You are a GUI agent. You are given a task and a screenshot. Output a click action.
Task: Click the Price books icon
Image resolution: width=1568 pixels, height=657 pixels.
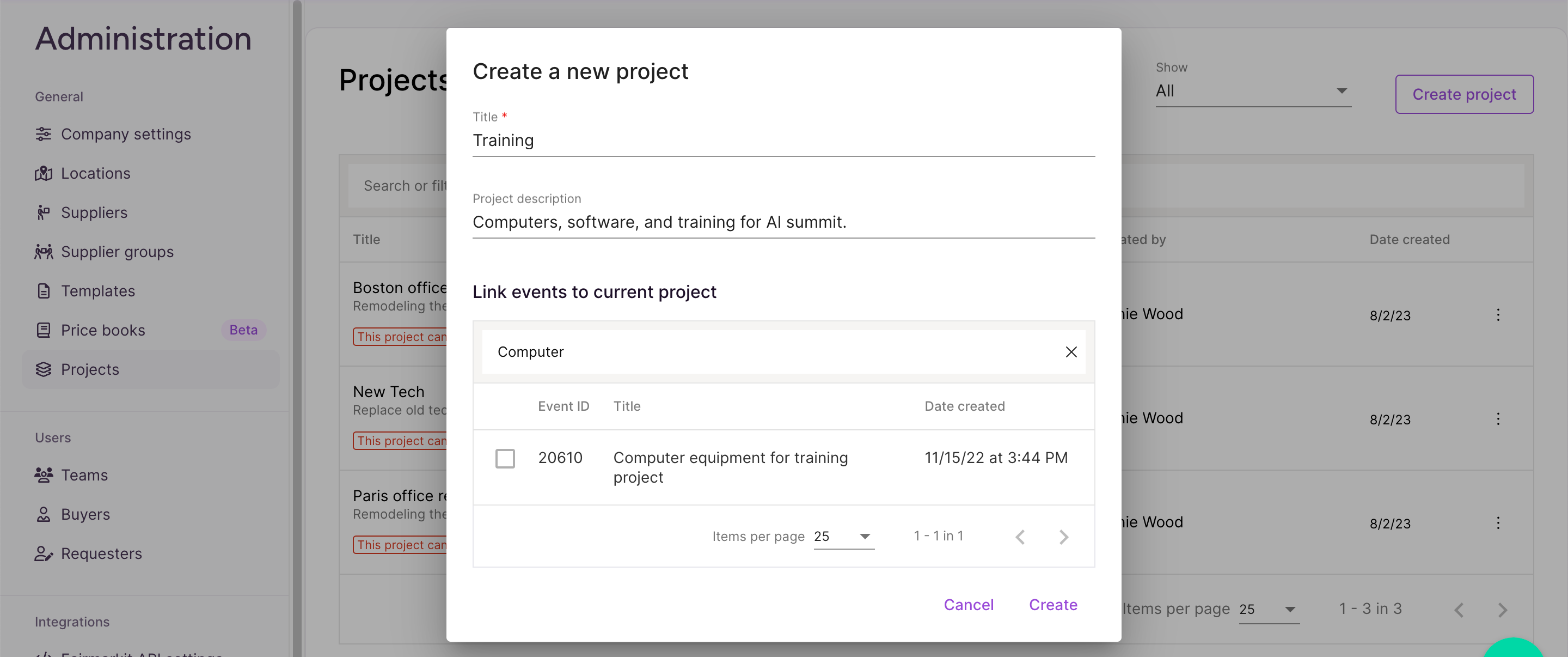point(43,330)
